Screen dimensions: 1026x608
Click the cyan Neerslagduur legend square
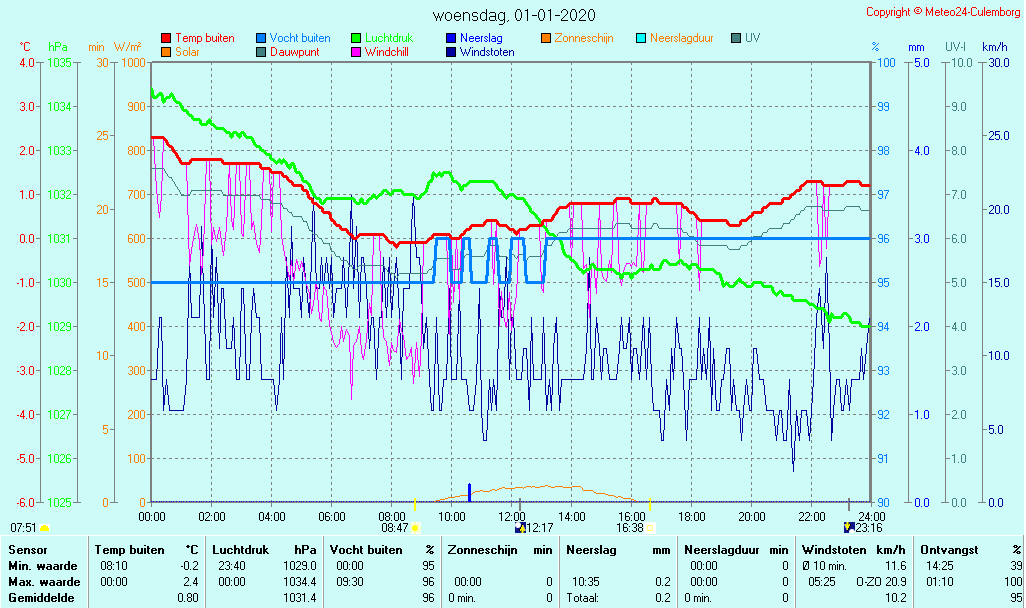[x=641, y=38]
